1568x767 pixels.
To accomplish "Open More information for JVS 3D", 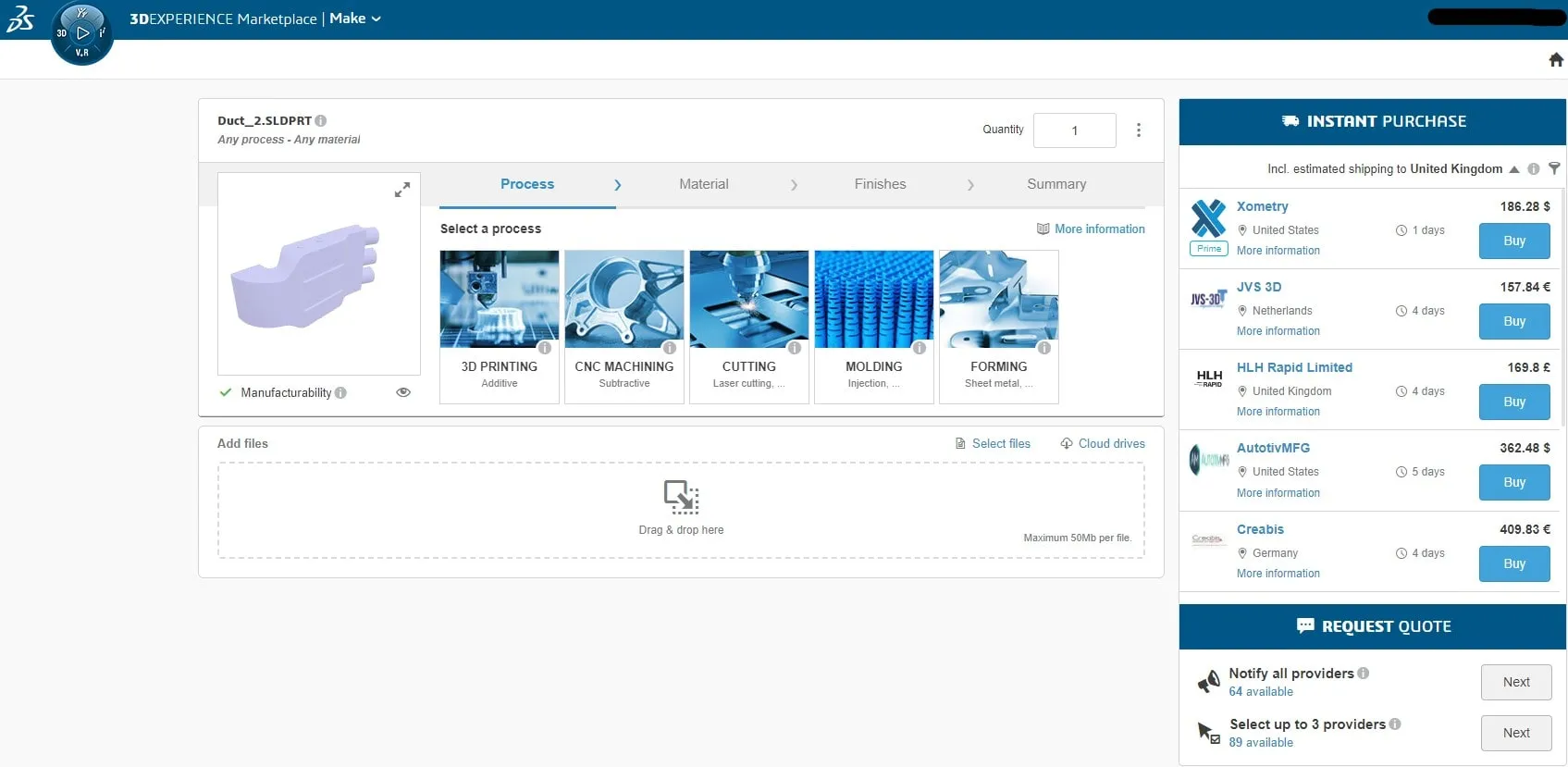I will 1278,331.
